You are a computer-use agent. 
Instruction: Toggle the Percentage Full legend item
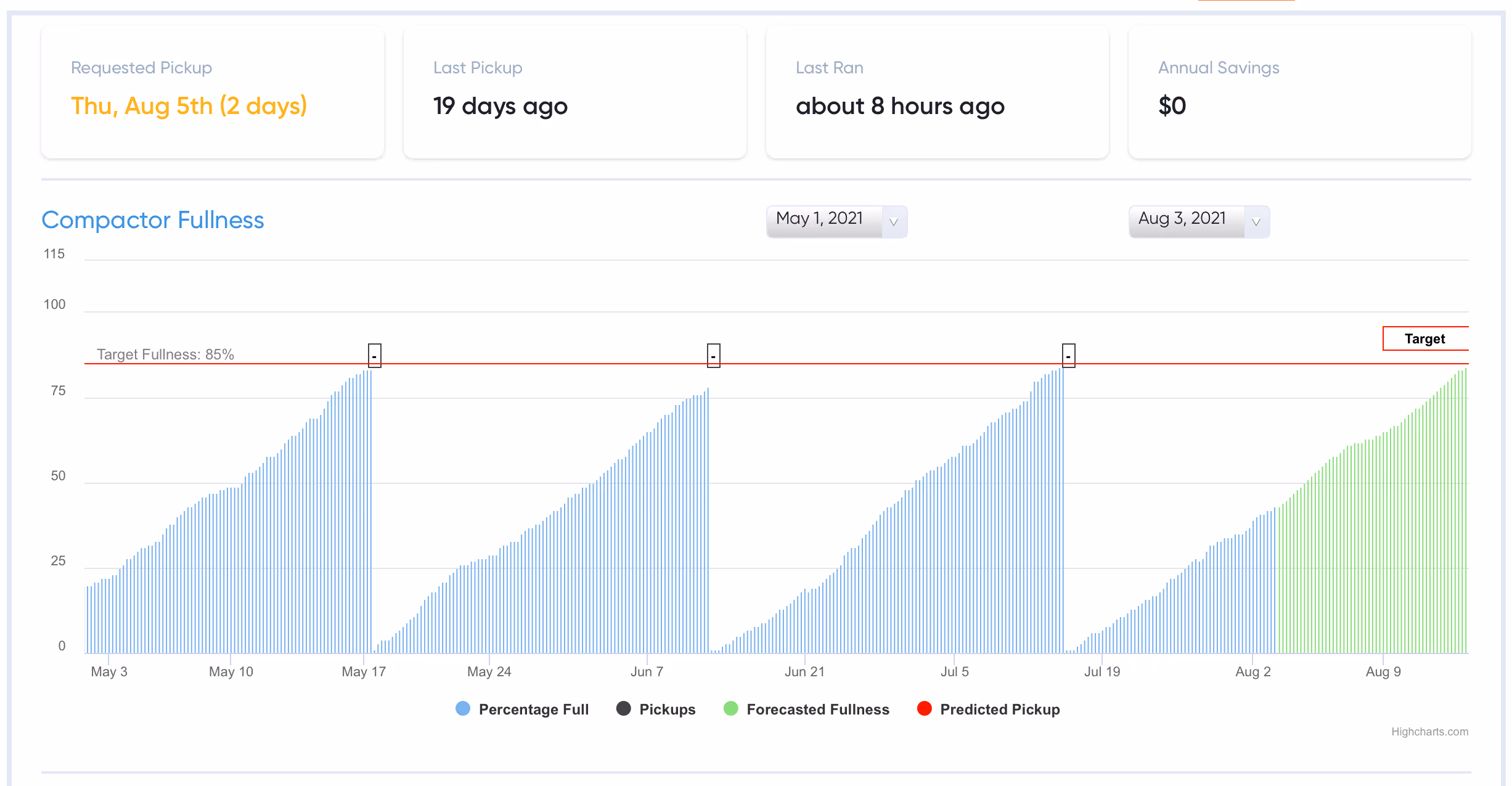[x=522, y=709]
